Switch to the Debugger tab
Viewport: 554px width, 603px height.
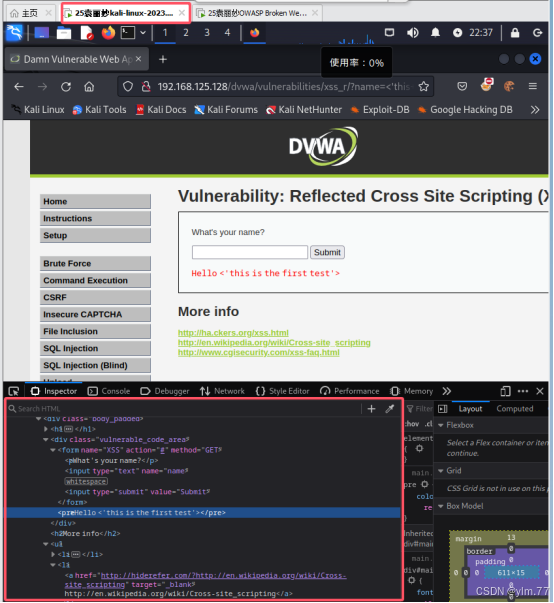tap(165, 391)
